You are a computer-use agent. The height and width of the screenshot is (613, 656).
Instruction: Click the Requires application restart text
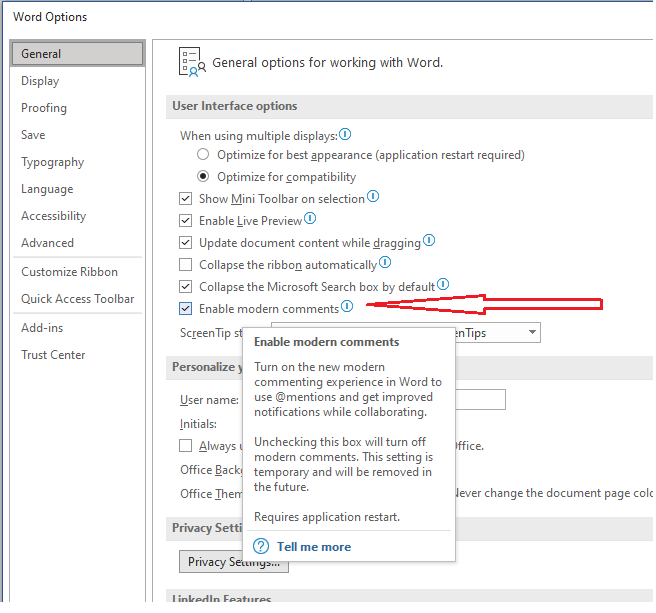point(327,517)
